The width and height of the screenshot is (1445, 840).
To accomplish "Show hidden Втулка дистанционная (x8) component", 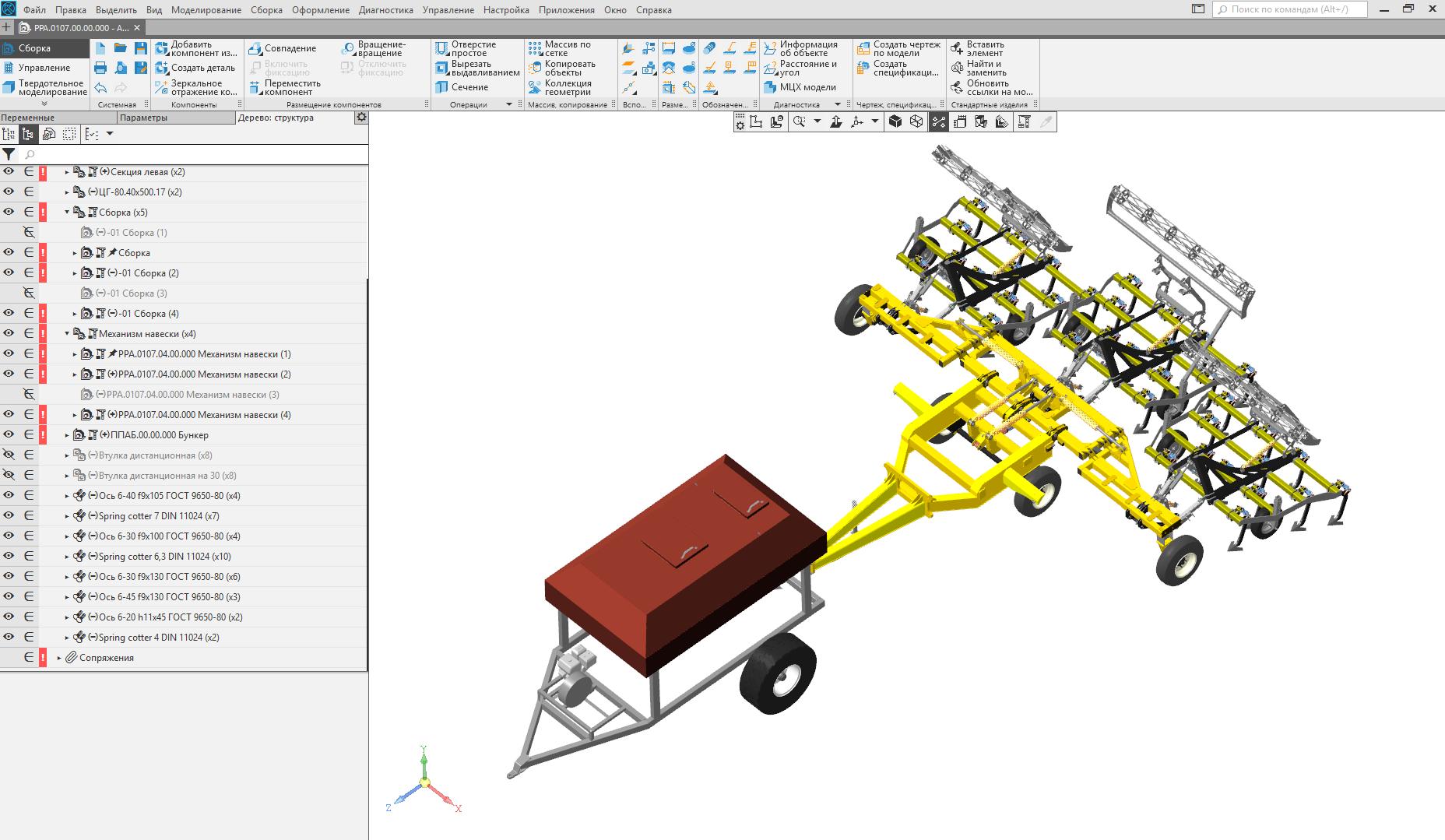I will tap(9, 455).
